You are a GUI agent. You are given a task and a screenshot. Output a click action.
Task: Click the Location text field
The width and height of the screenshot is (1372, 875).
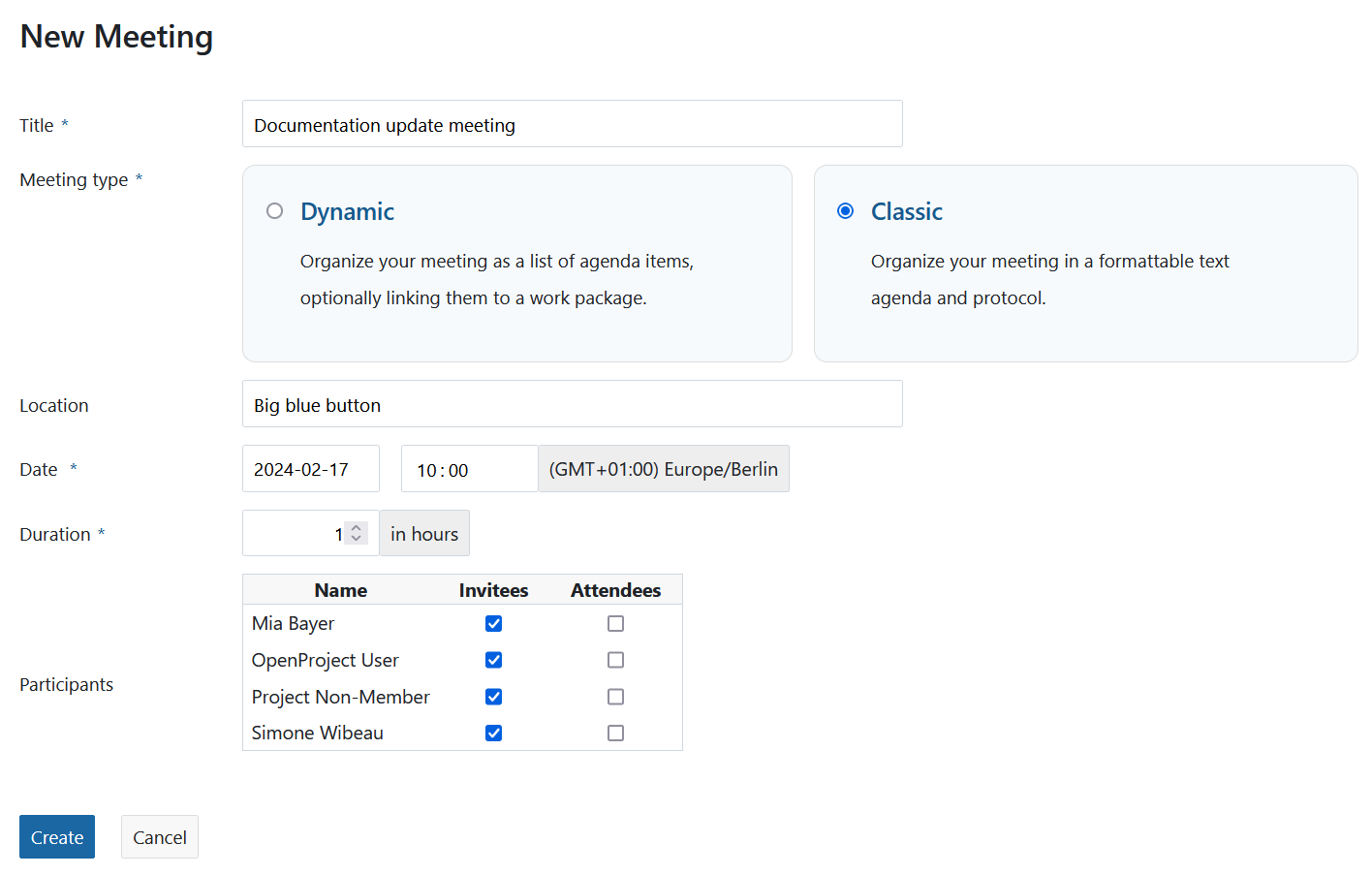572,404
